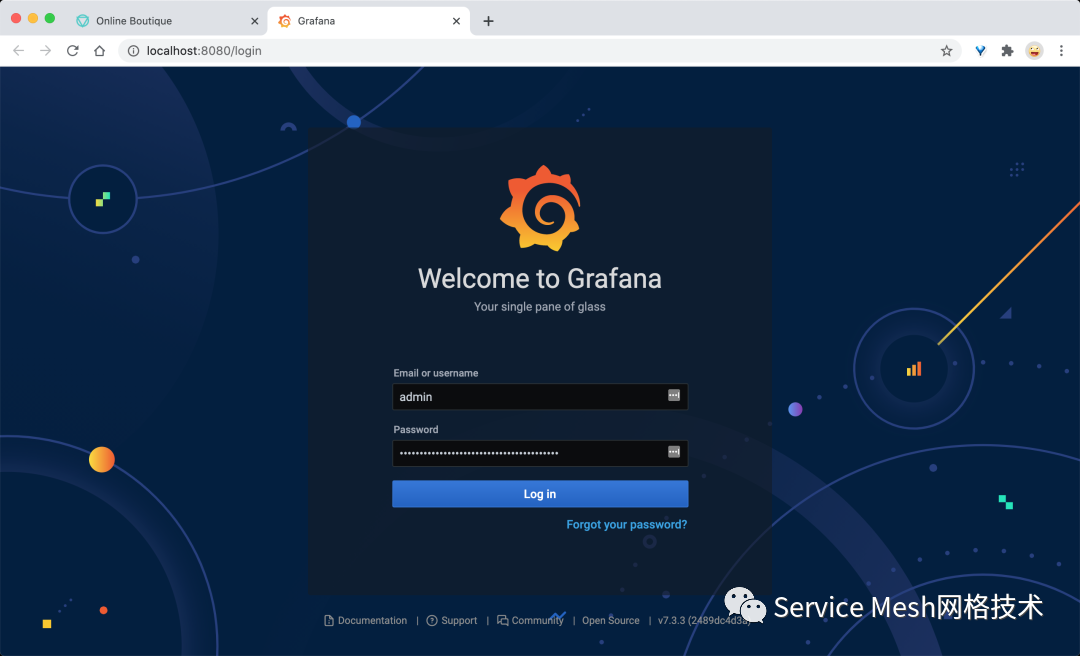1080x656 pixels.
Task: Click the localhost:8080/login address bar
Action: click(x=539, y=50)
